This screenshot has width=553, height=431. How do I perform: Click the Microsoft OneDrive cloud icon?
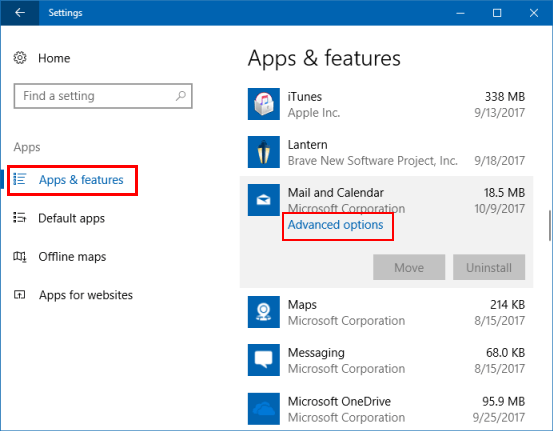[263, 409]
